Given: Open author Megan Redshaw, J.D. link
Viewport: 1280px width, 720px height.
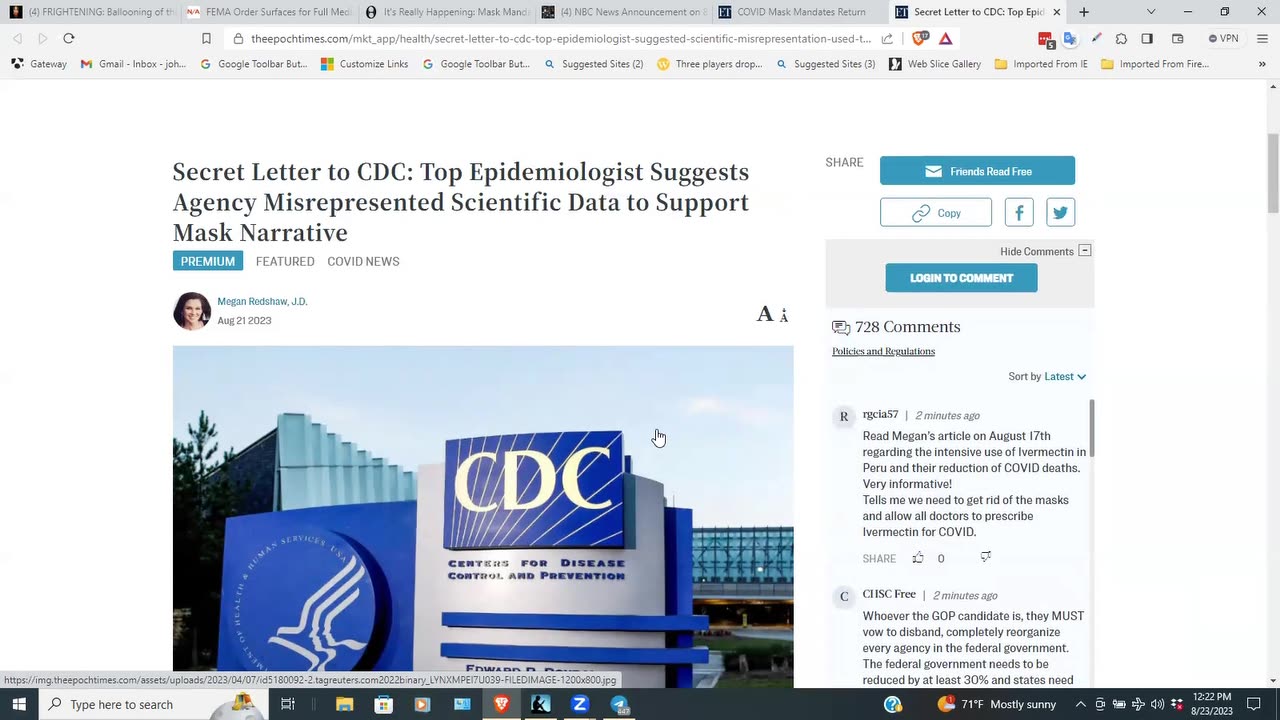Looking at the screenshot, I should pyautogui.click(x=262, y=301).
